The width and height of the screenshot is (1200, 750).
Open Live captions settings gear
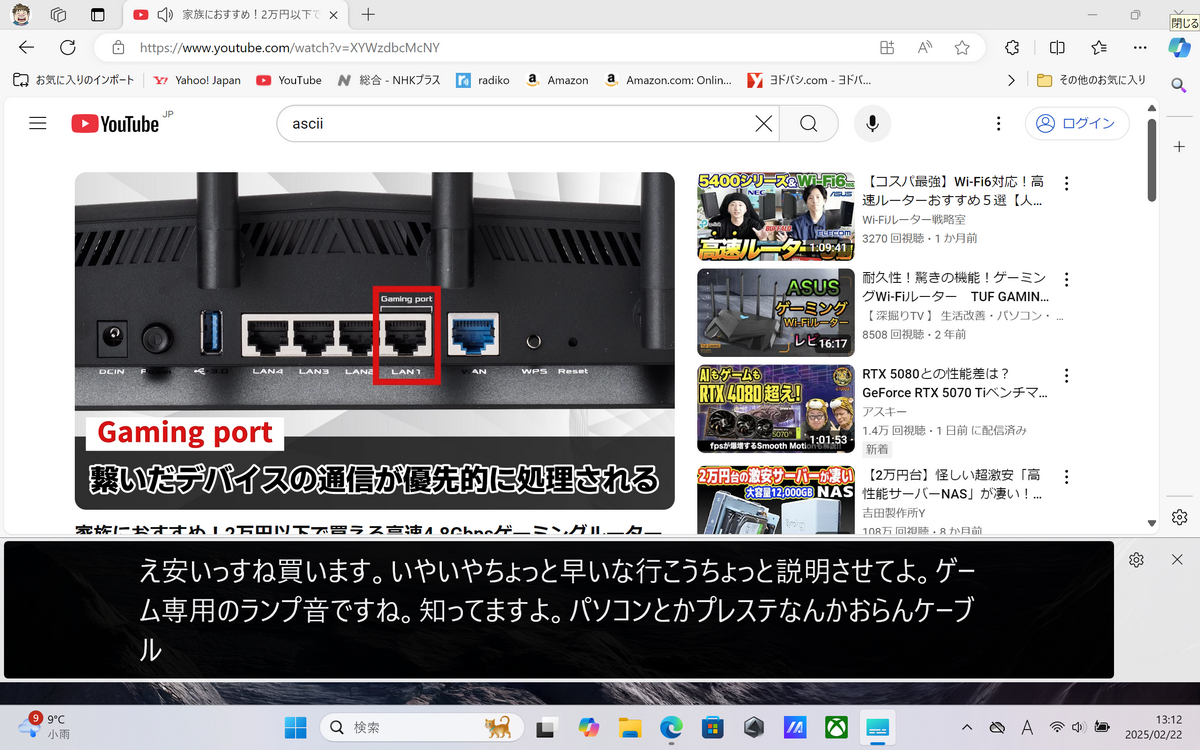[1136, 560]
